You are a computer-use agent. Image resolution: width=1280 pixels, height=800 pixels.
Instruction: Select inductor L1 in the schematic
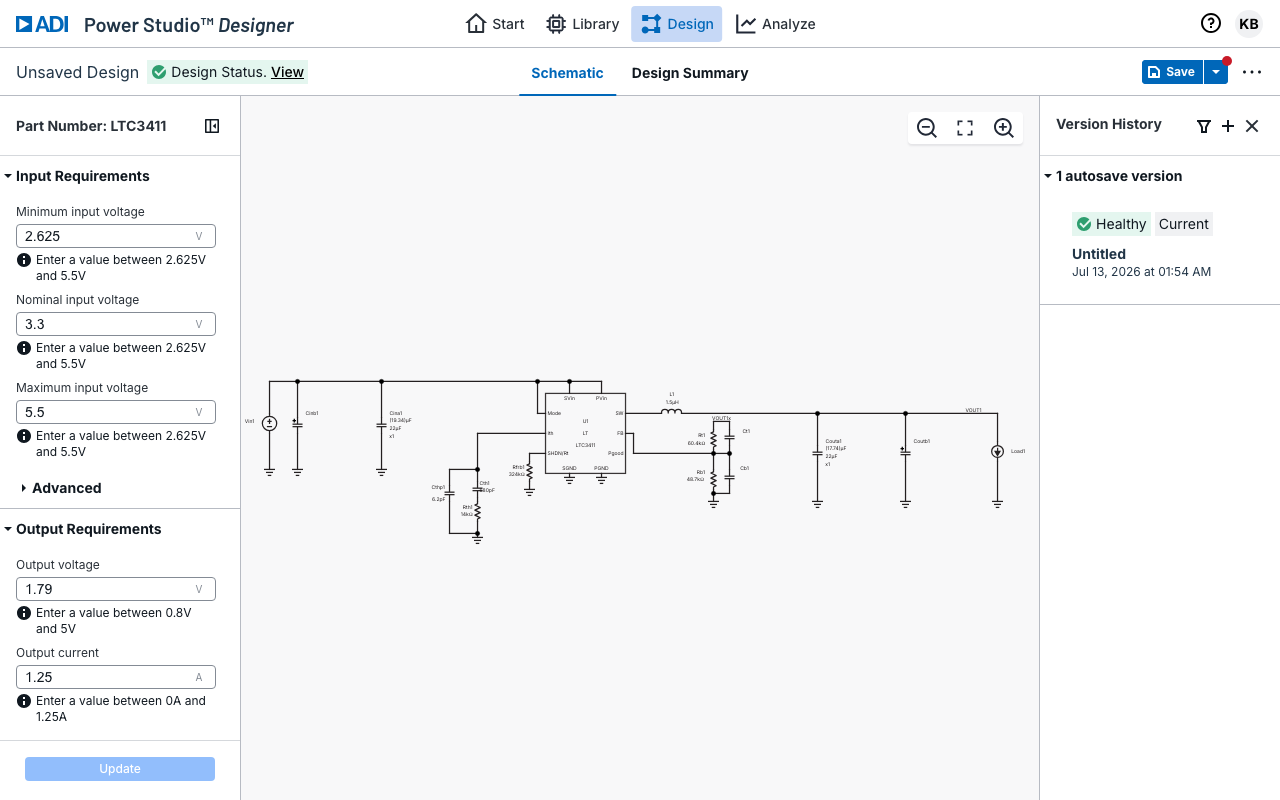pyautogui.click(x=672, y=411)
